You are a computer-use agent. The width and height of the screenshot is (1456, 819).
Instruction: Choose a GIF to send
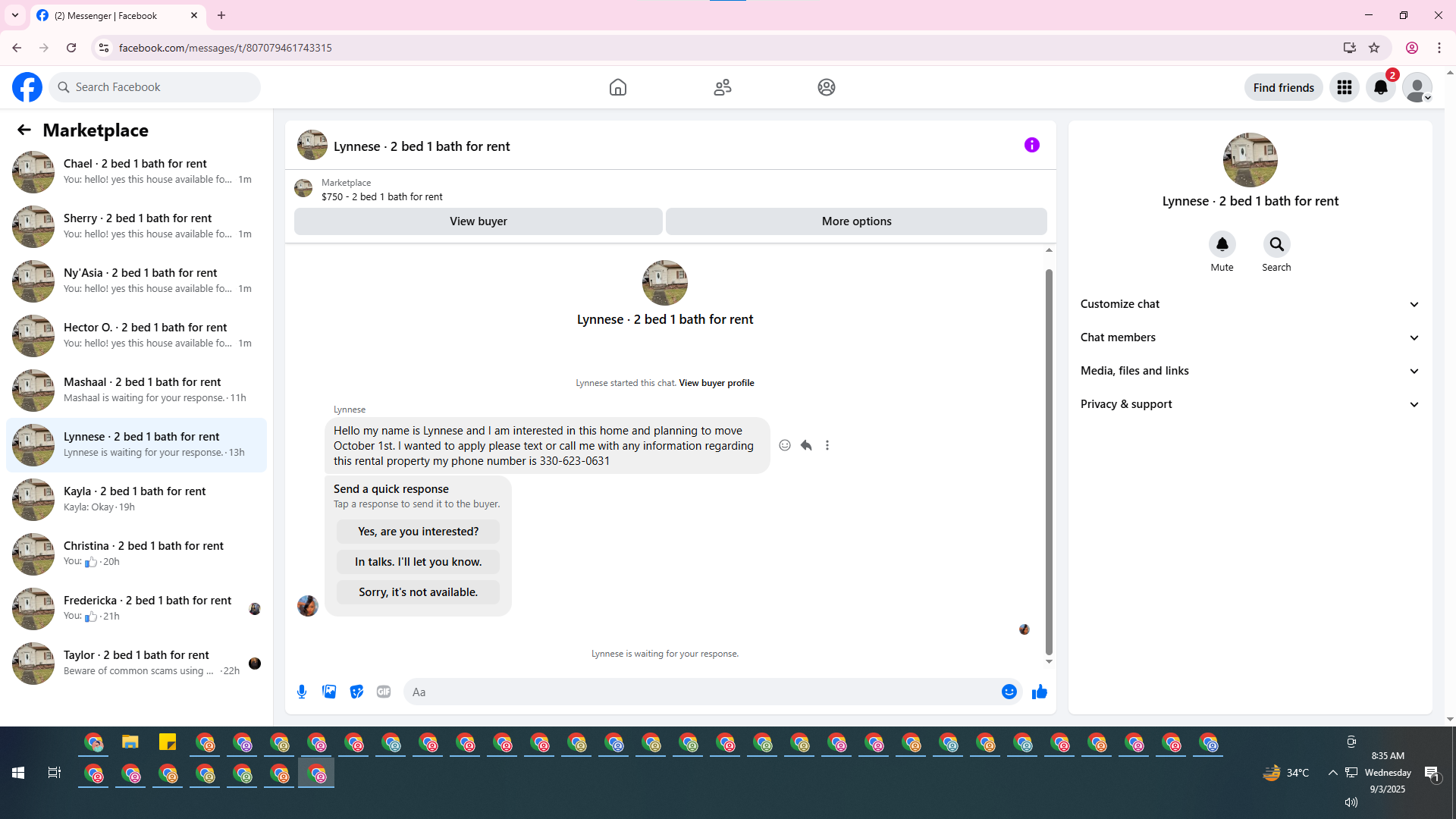[384, 692]
